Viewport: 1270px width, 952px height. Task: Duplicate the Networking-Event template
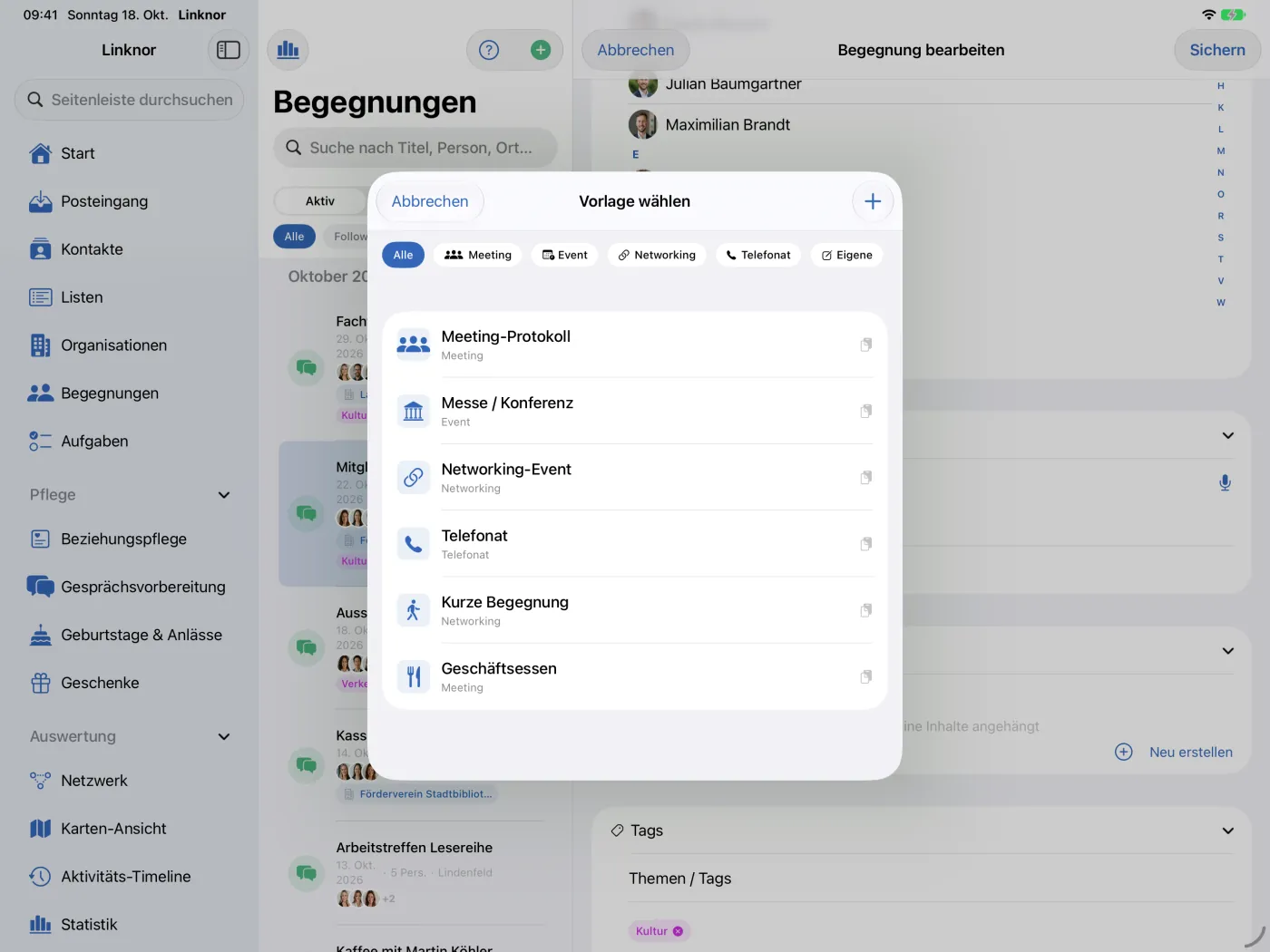866,477
